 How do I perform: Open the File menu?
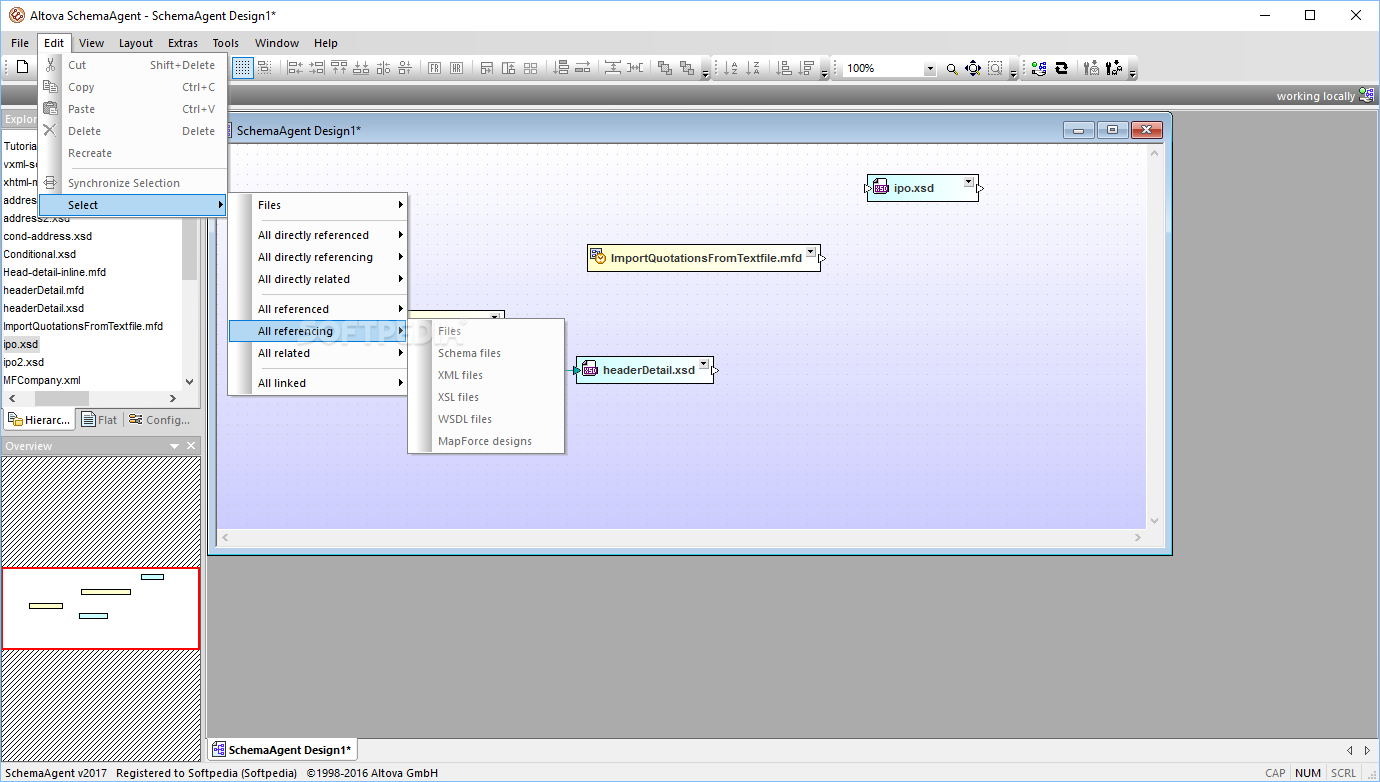pos(20,43)
